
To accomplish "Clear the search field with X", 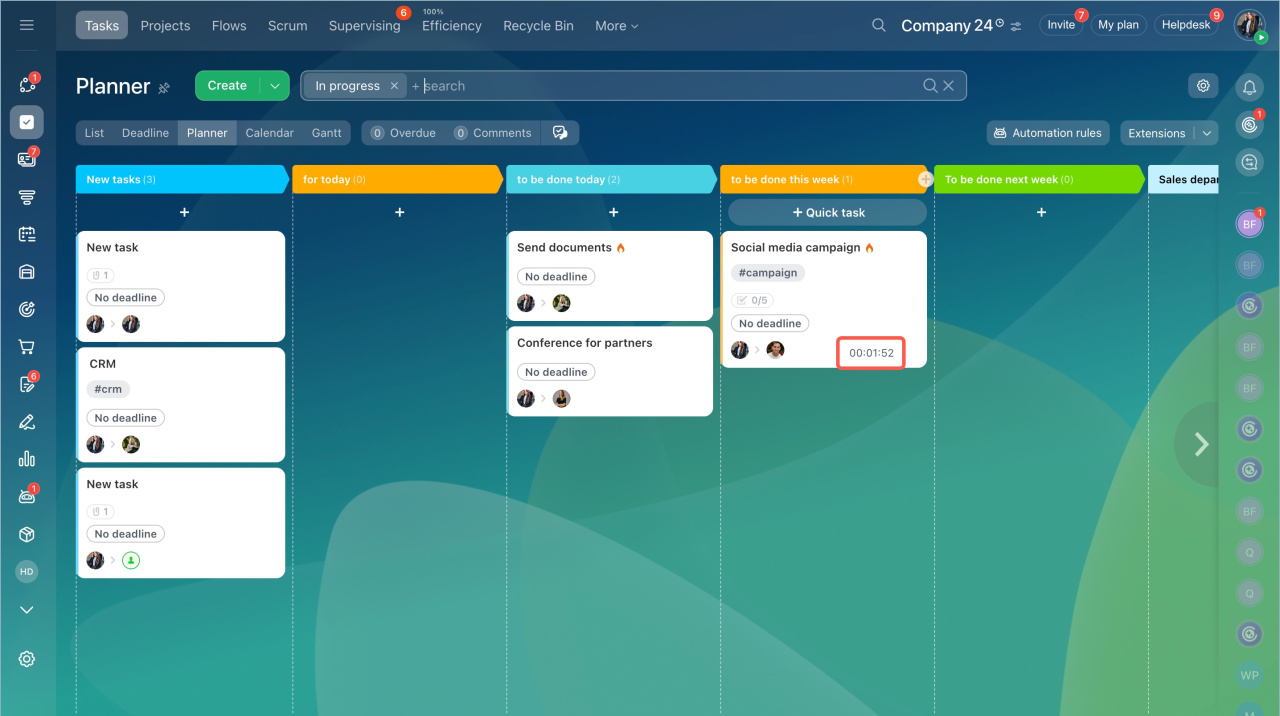I will 949,86.
